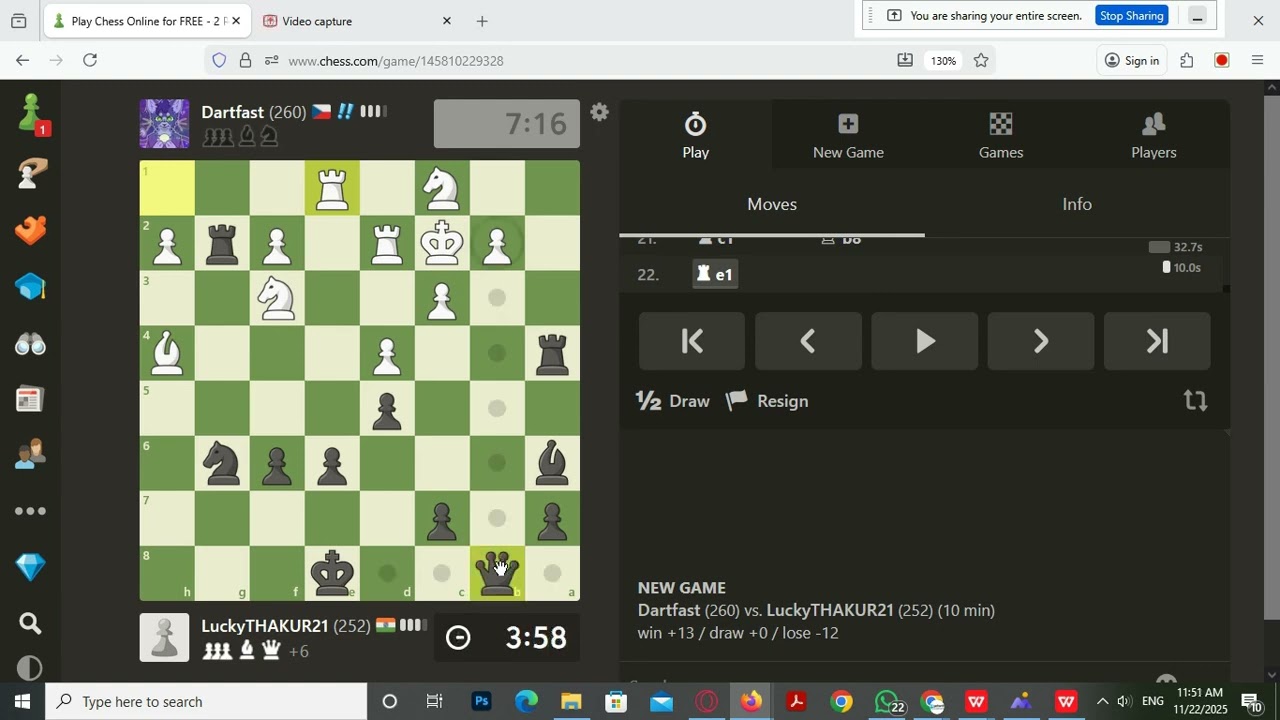Open the browser extensions puzzle icon

(x=1187, y=61)
